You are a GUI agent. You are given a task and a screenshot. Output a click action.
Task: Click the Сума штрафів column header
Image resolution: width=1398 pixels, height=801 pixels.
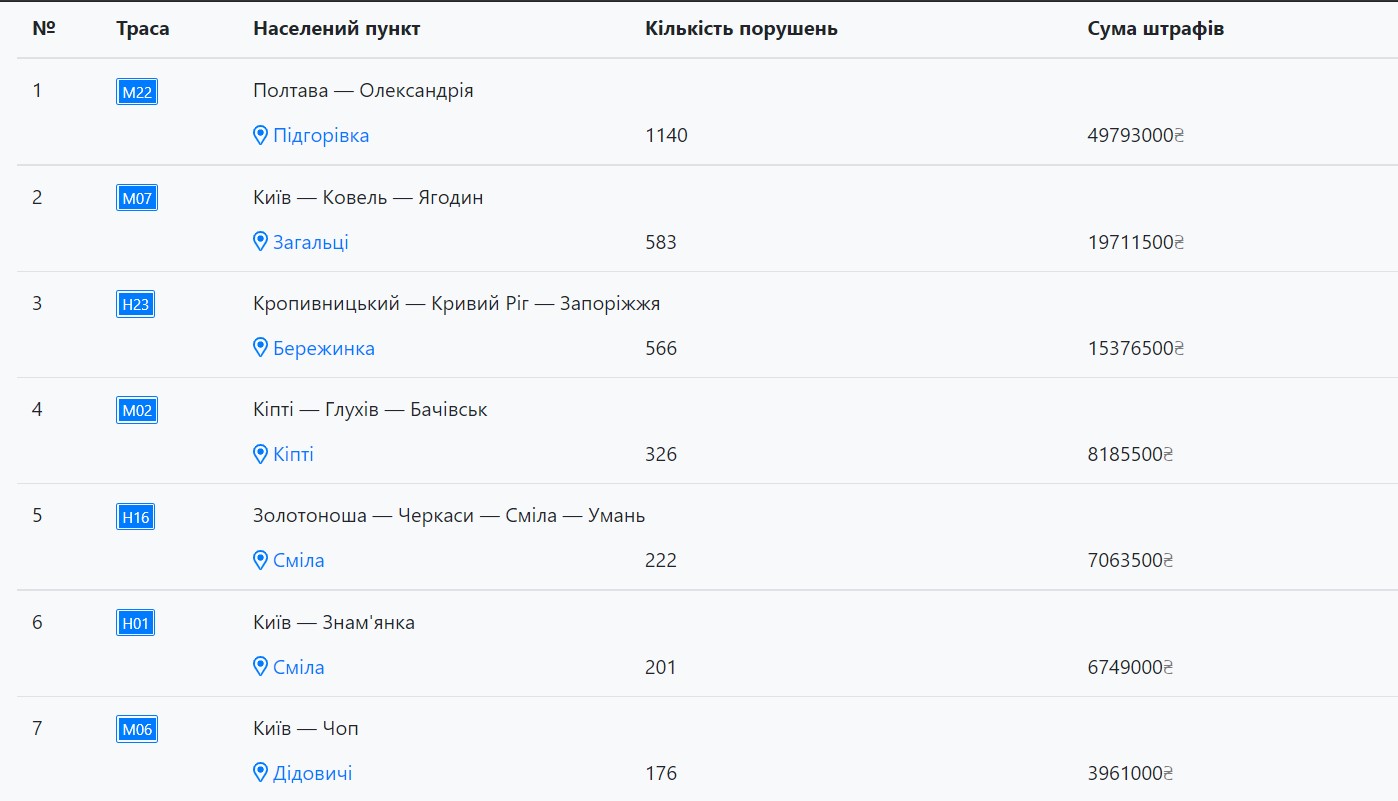pos(1155,29)
